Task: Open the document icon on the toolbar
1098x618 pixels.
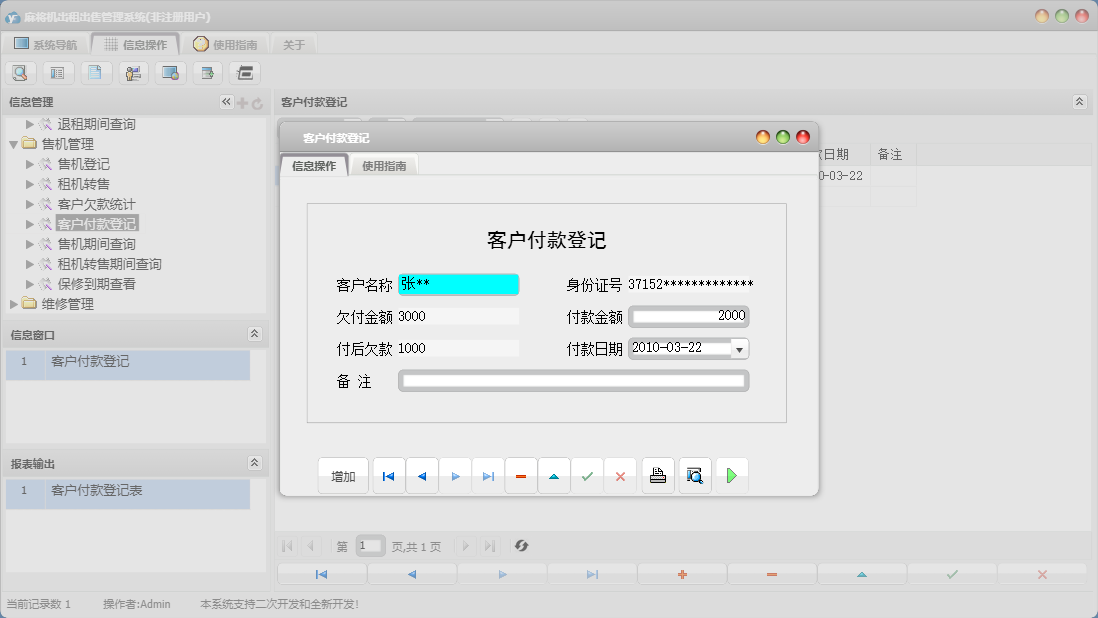Action: [x=96, y=72]
